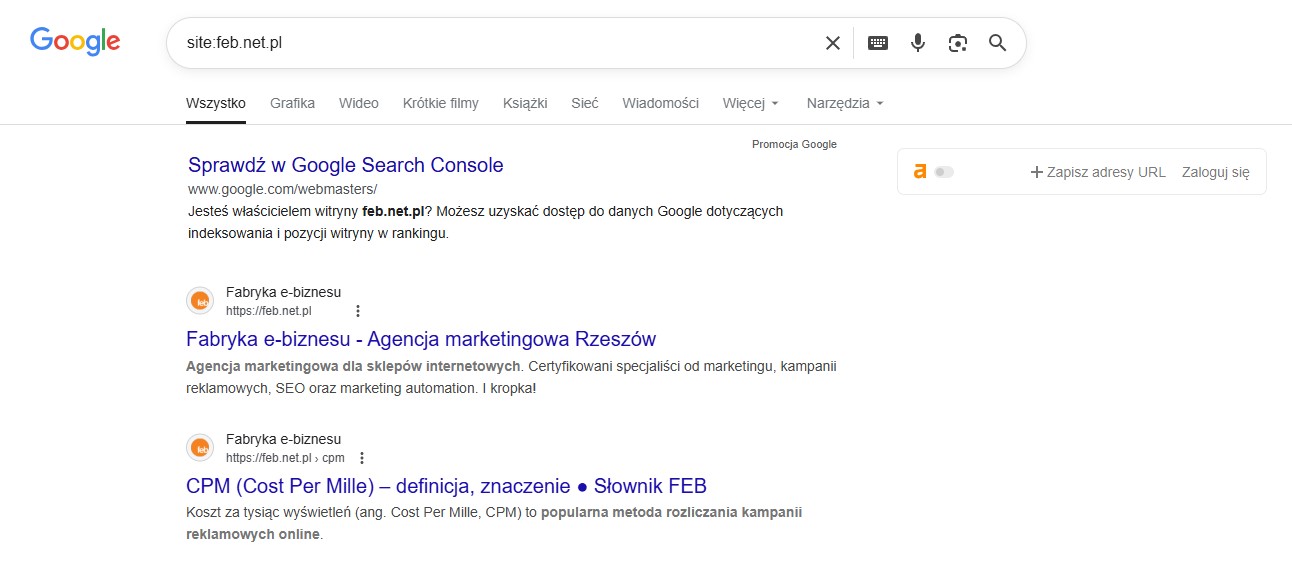The height and width of the screenshot is (562, 1292).
Task: Expand the Więcej dropdown
Action: point(750,103)
